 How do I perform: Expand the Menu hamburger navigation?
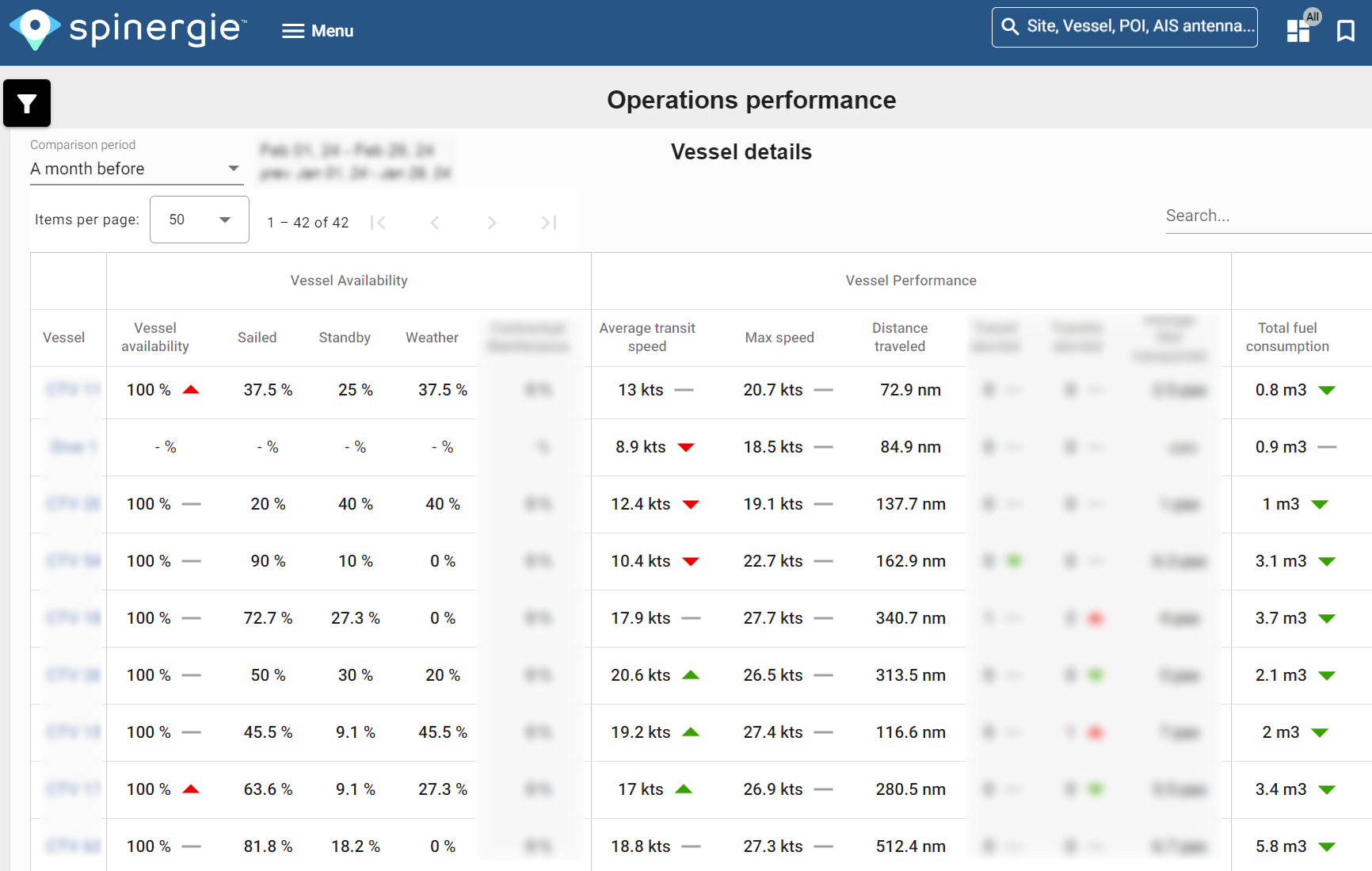[317, 30]
